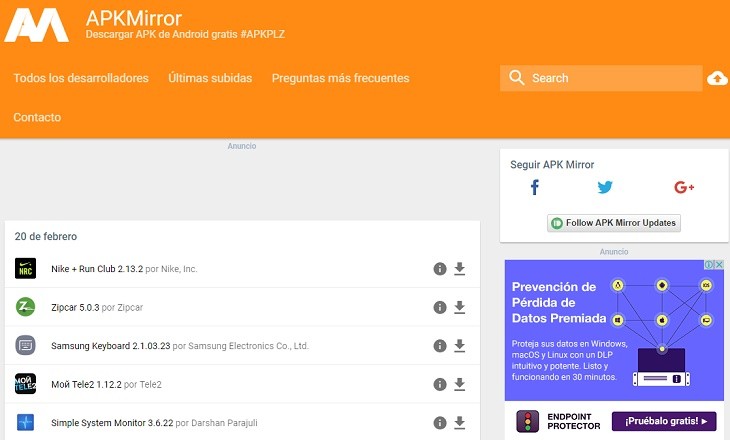
Task: Open Nike + Run Club 2.13.2 link
Action: click(x=97, y=269)
